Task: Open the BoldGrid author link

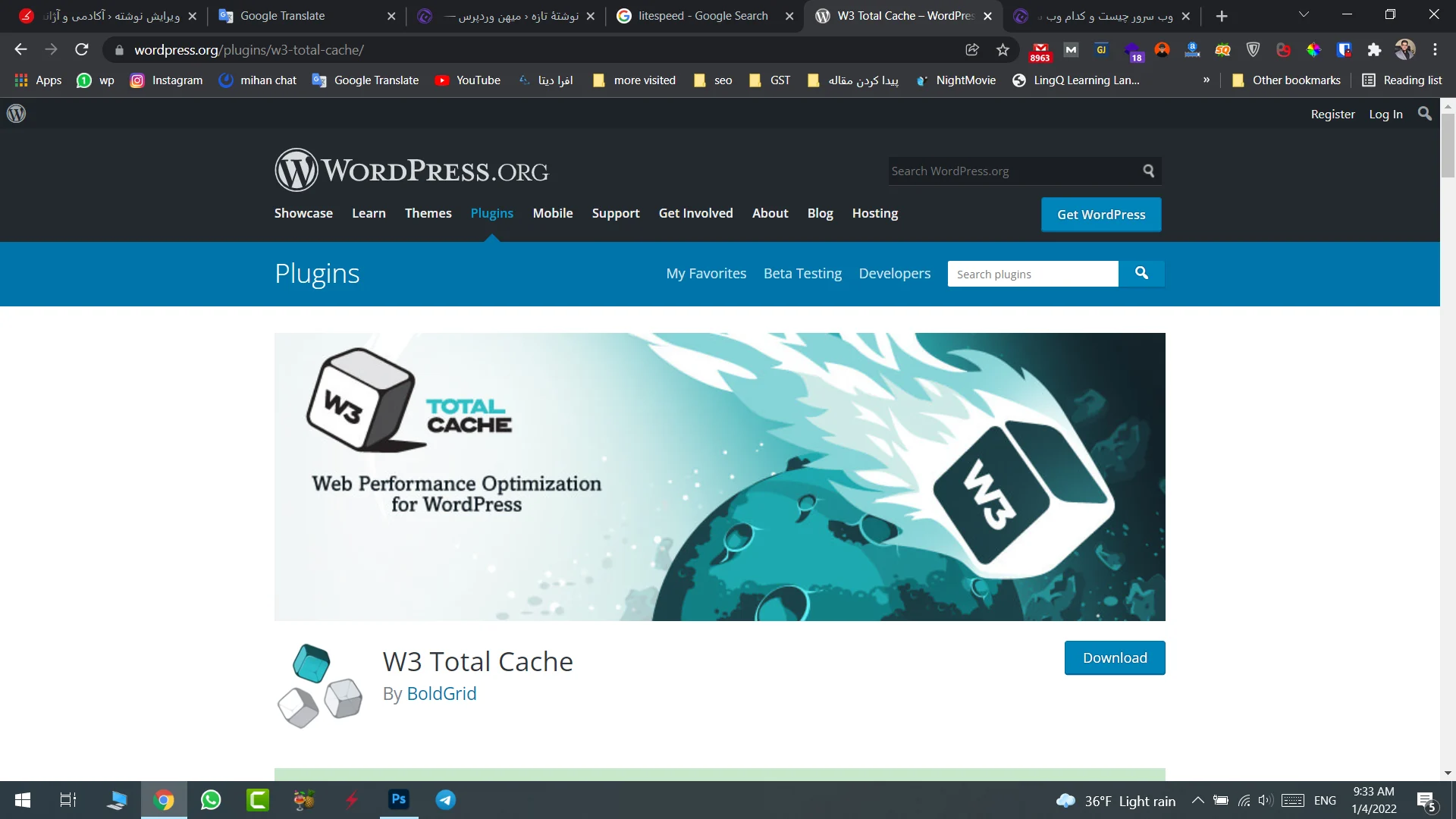Action: tap(441, 693)
